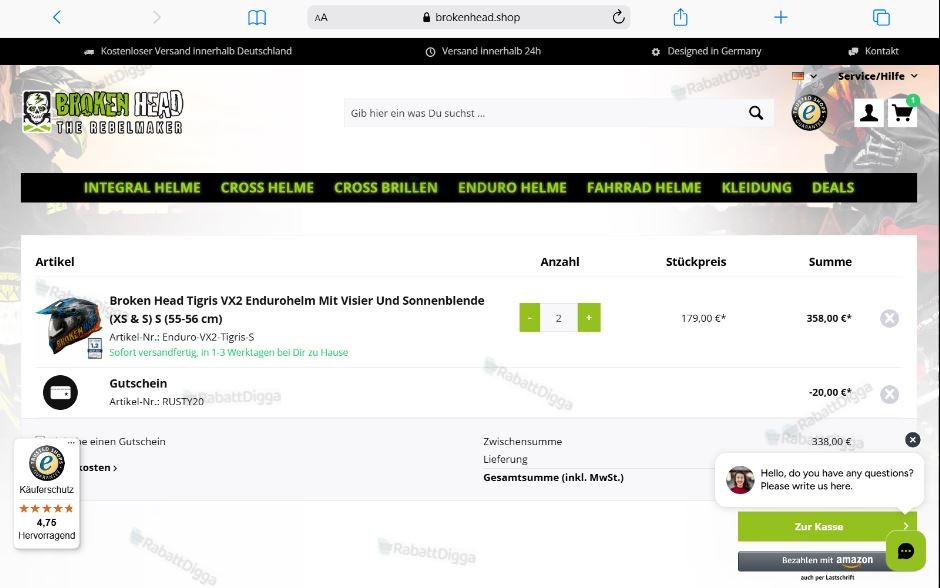940x588 pixels.
Task: Open the Enduro Helme category
Action: [513, 188]
